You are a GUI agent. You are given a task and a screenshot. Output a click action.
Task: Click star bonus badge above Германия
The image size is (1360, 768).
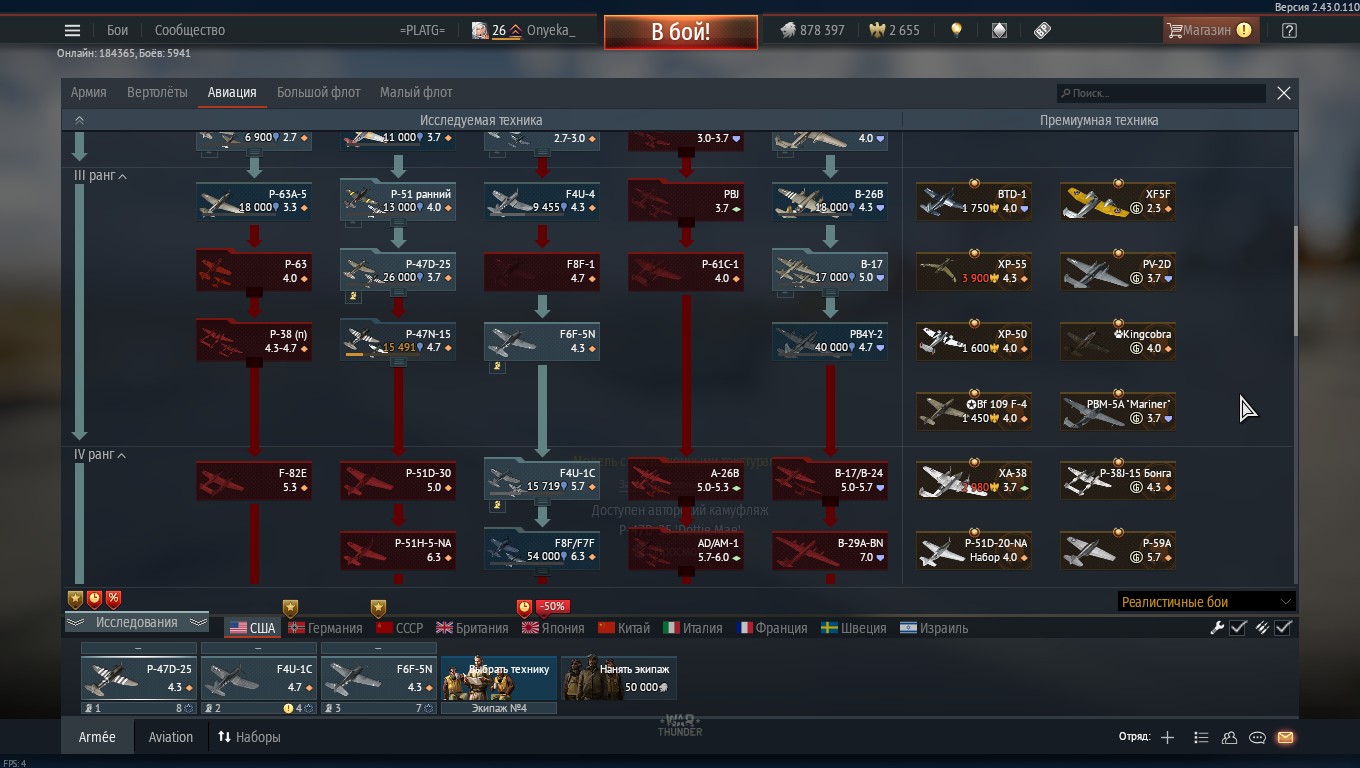[x=290, y=607]
